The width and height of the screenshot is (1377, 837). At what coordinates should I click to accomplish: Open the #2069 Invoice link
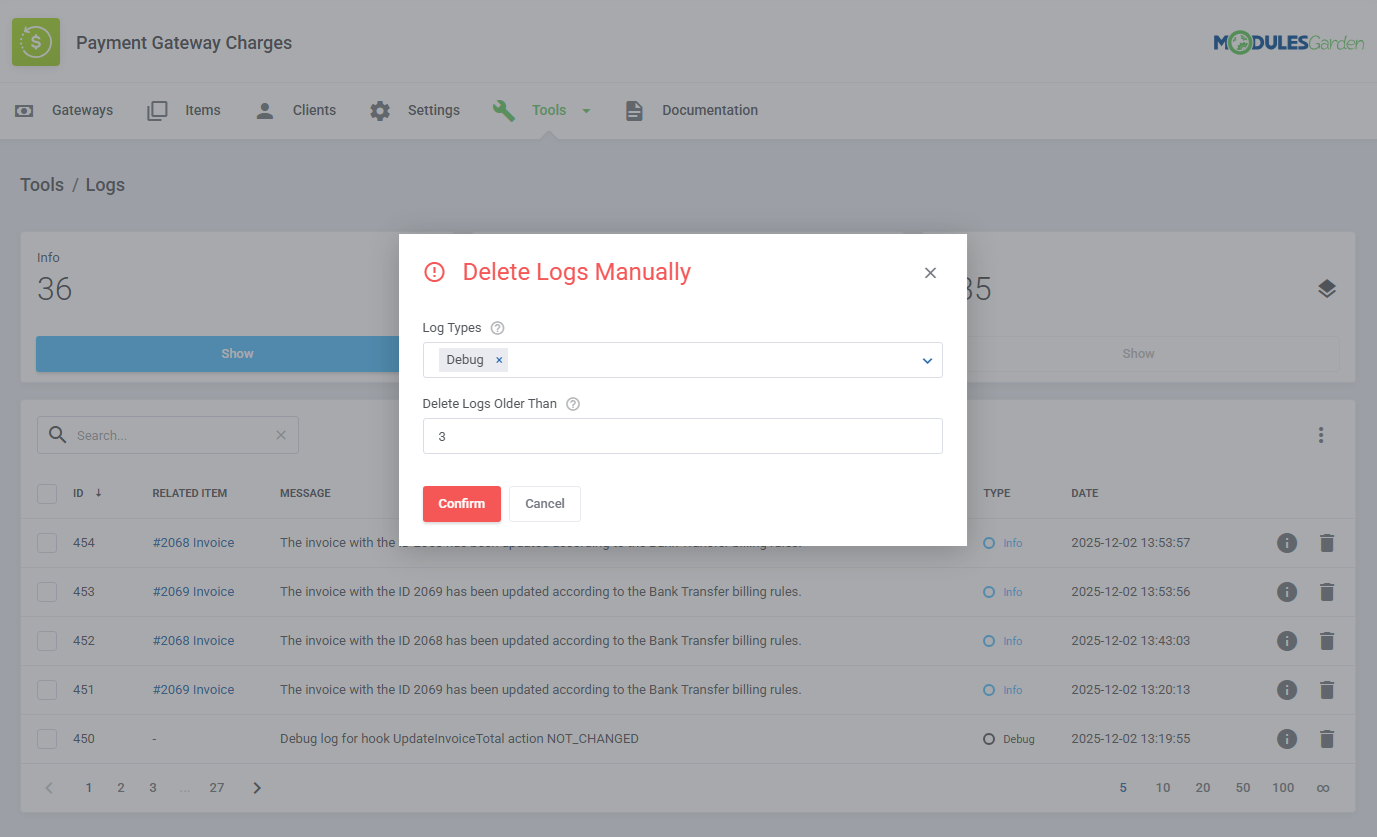[193, 591]
